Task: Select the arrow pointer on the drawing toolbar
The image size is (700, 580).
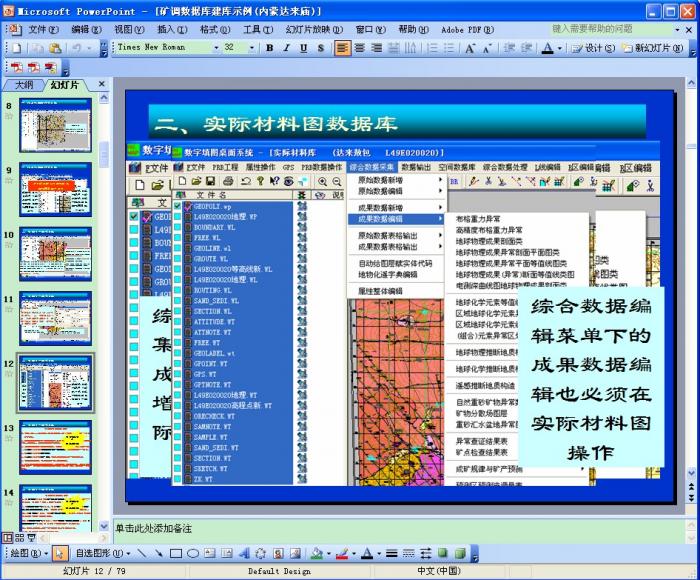Action: [x=59, y=553]
